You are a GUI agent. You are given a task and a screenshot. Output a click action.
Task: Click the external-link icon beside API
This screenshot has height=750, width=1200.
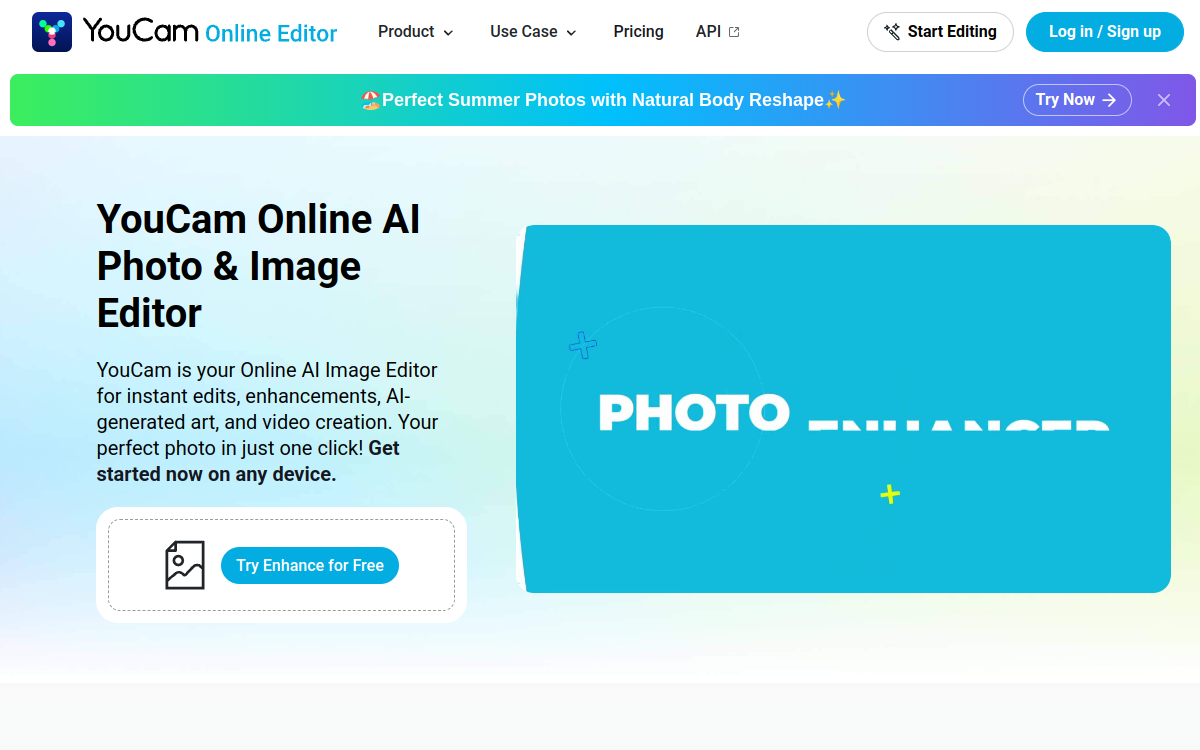click(734, 32)
